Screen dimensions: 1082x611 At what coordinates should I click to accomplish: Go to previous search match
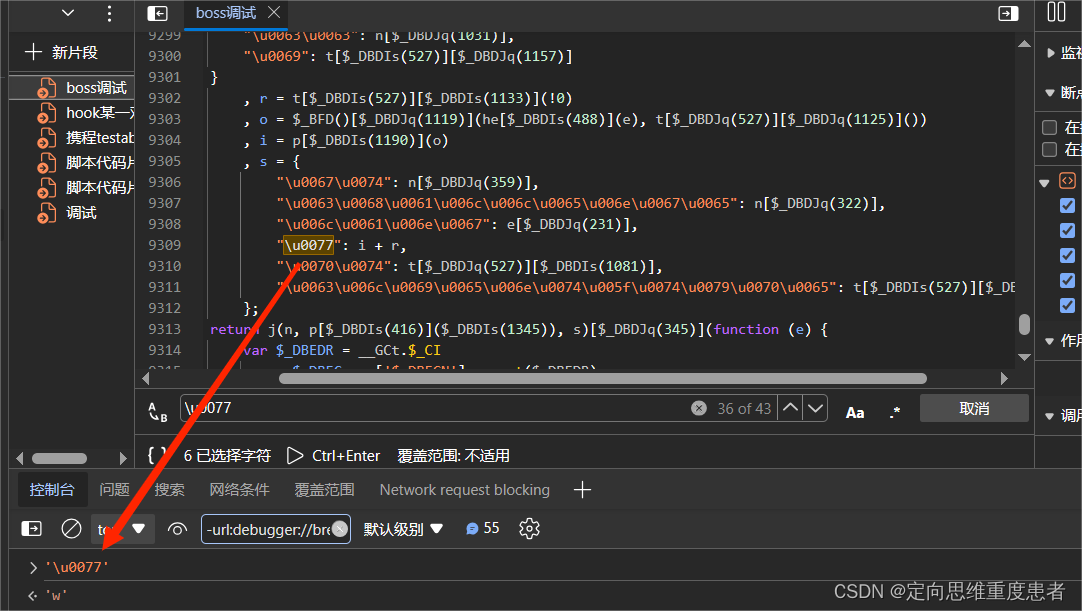(790, 408)
